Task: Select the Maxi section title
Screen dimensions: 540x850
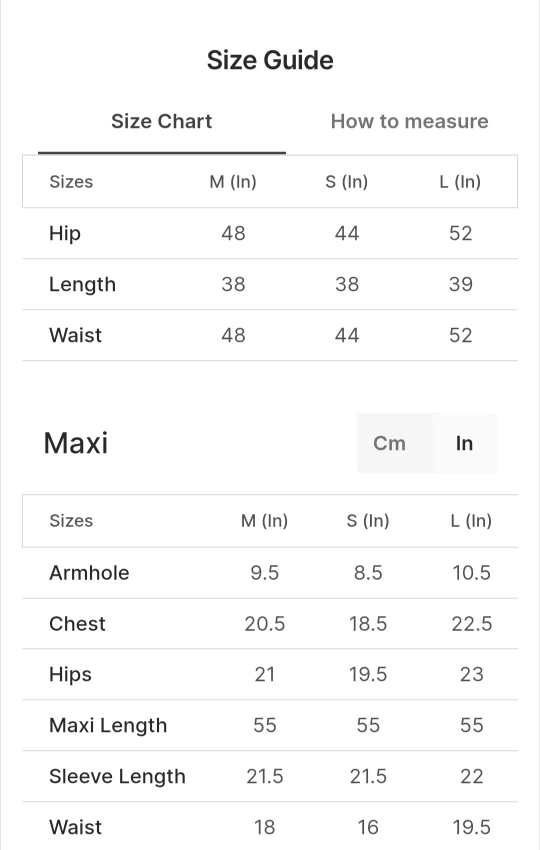Action: click(76, 443)
